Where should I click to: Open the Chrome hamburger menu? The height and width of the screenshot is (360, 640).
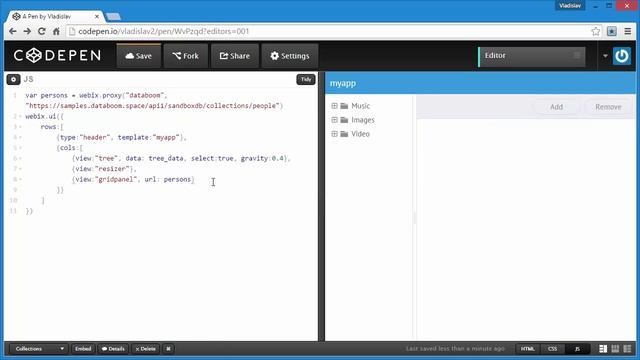[628, 31]
